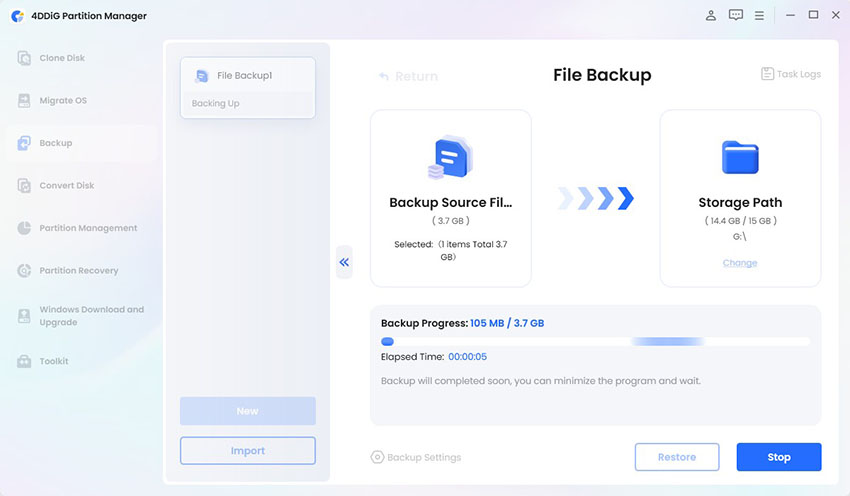Switch to Partition Management
The width and height of the screenshot is (850, 496).
pos(88,228)
